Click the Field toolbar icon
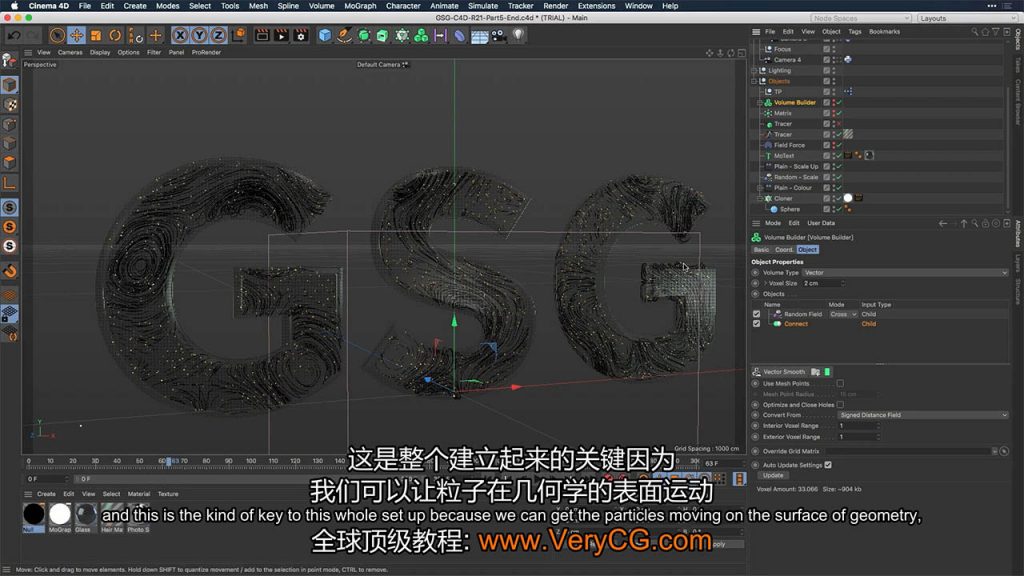Image resolution: width=1024 pixels, height=576 pixels. pos(440,35)
